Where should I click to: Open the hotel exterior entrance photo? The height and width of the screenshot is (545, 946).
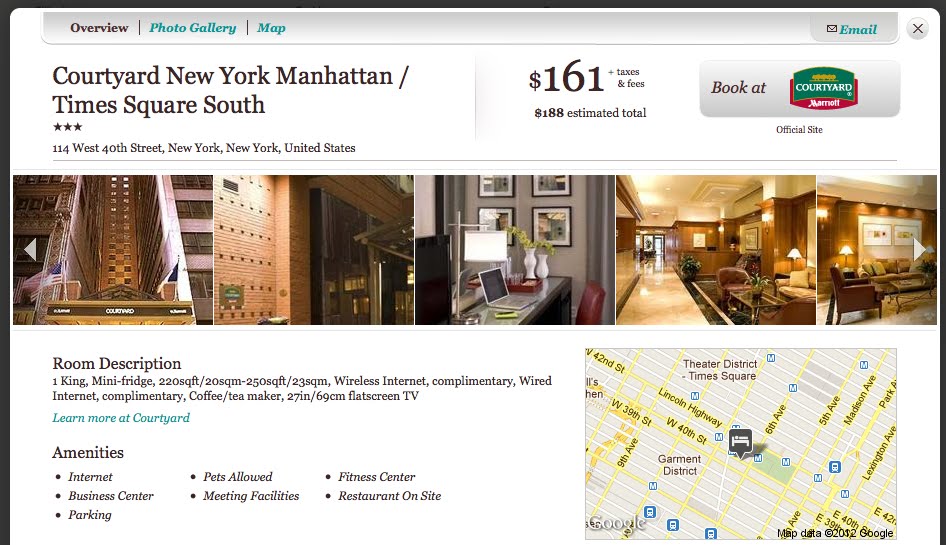tap(113, 250)
